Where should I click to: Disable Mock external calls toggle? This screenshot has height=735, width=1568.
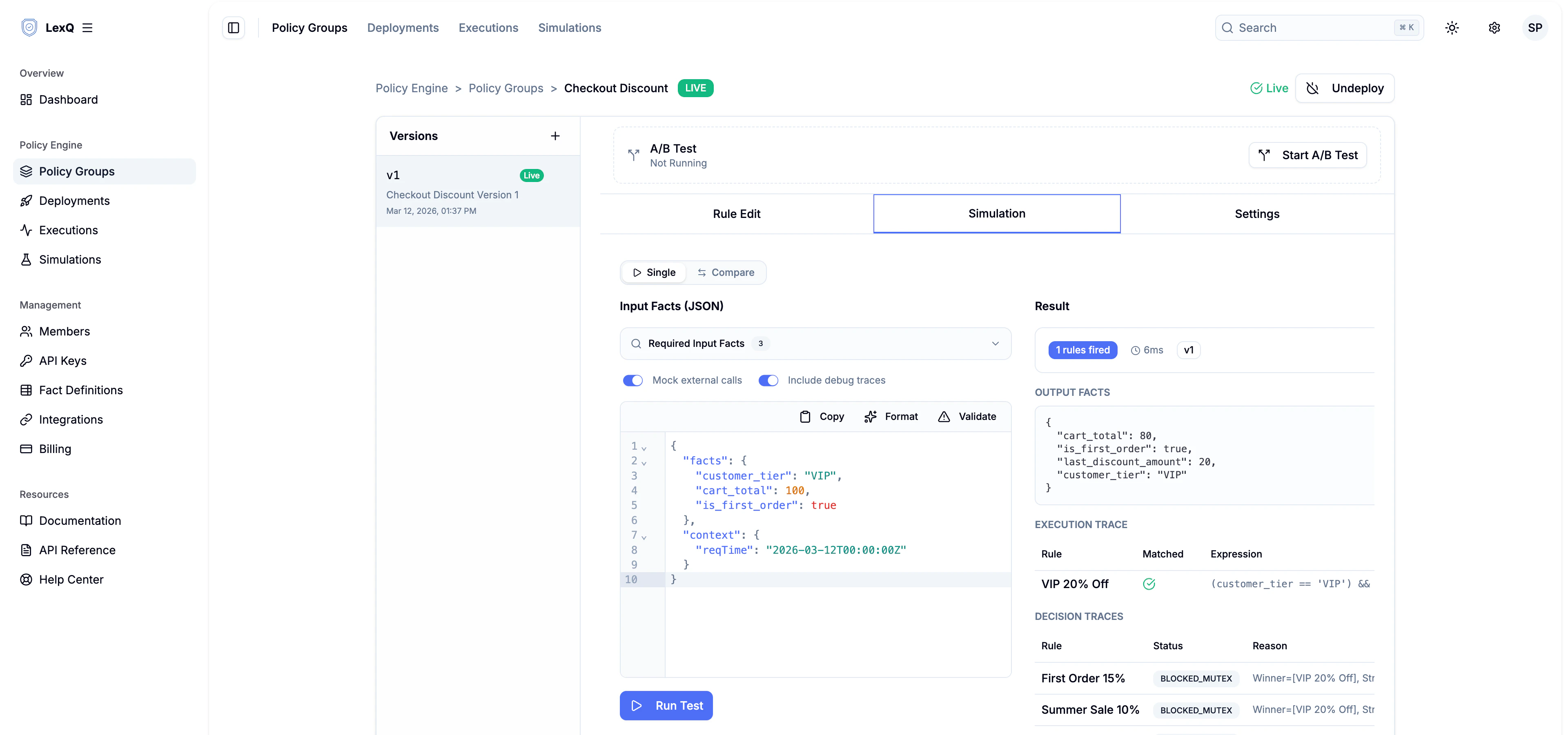click(633, 380)
